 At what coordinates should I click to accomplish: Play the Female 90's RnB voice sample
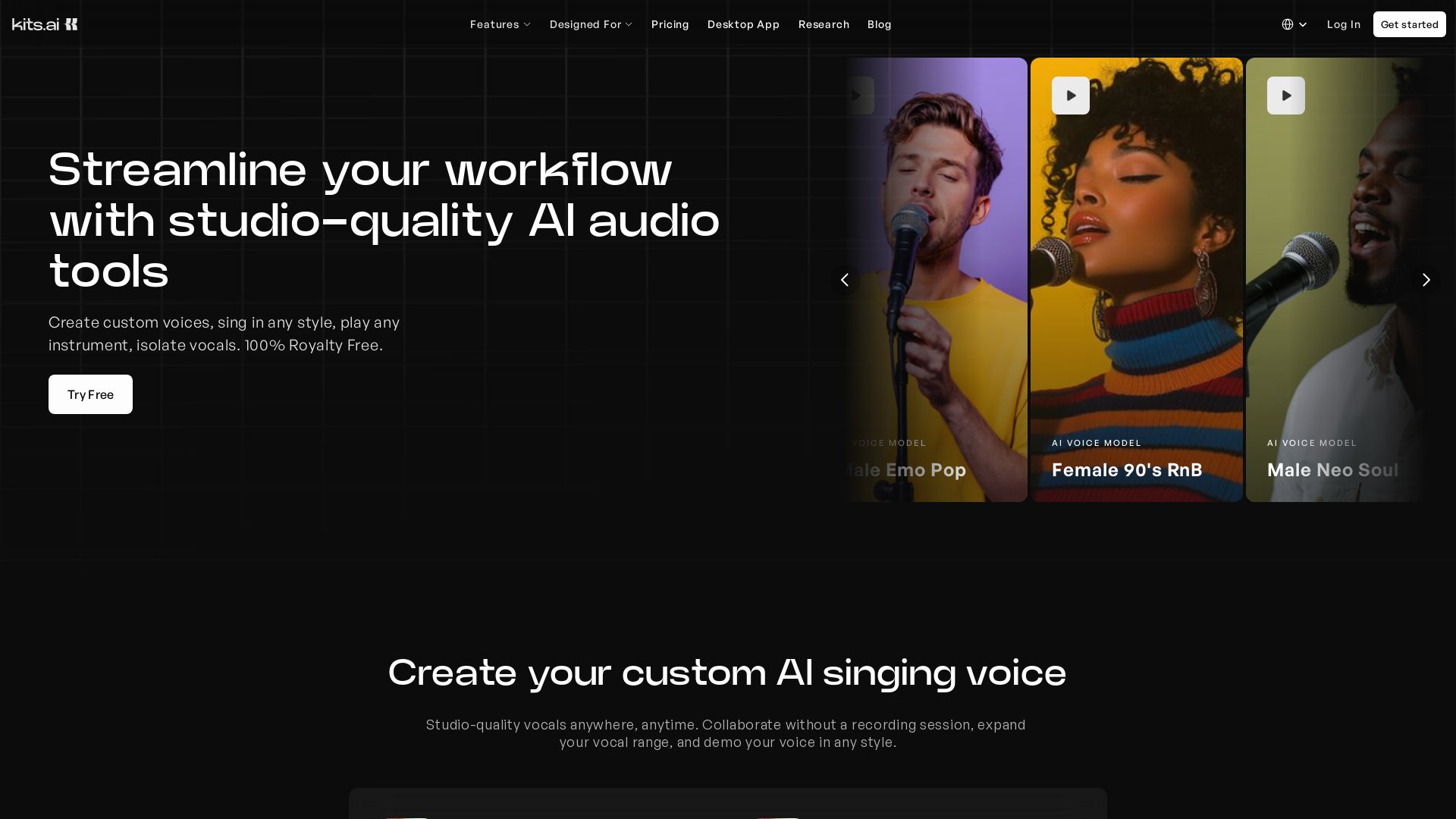pos(1070,96)
